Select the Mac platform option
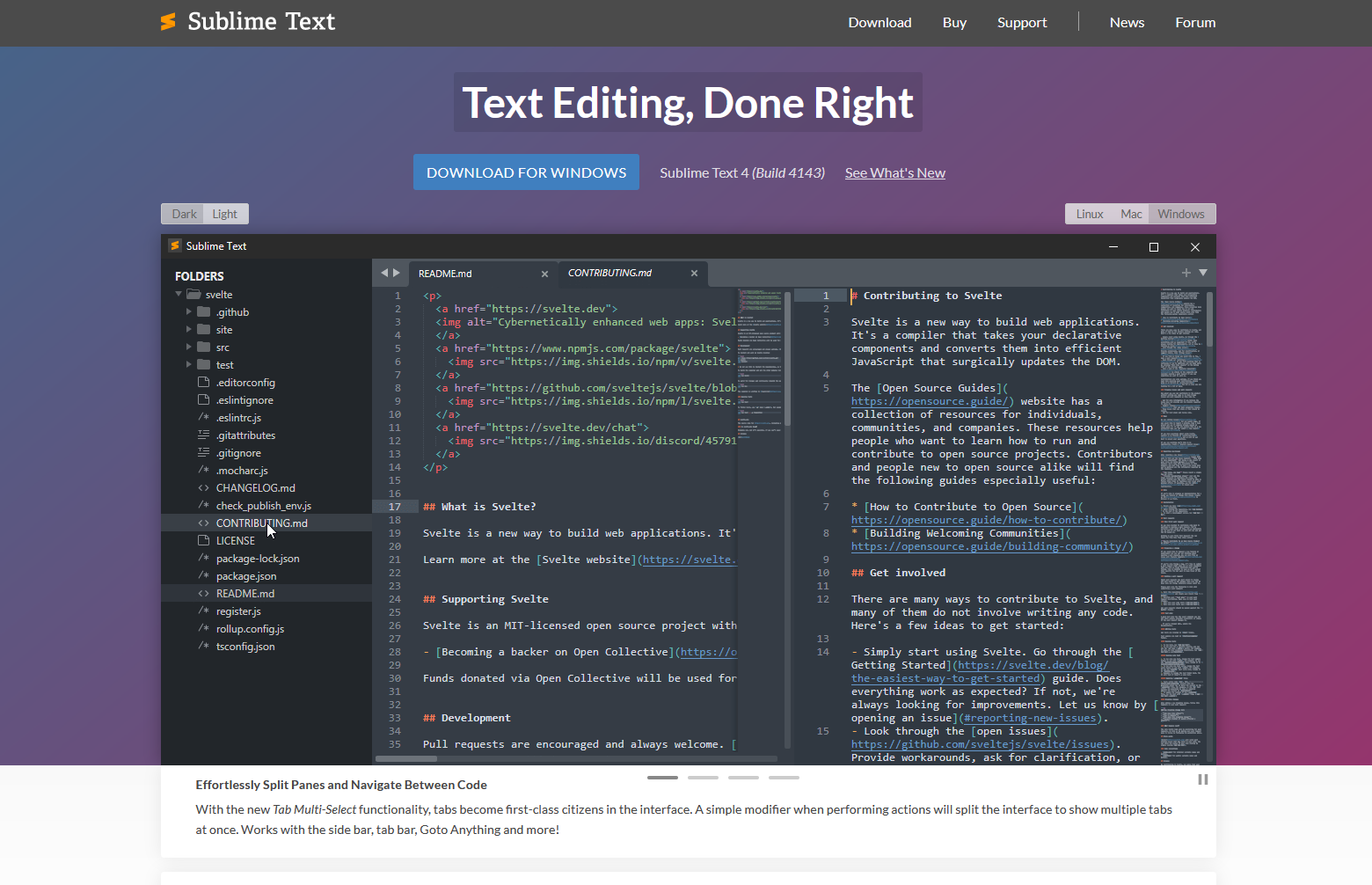The height and width of the screenshot is (885, 1372). pyautogui.click(x=1131, y=214)
